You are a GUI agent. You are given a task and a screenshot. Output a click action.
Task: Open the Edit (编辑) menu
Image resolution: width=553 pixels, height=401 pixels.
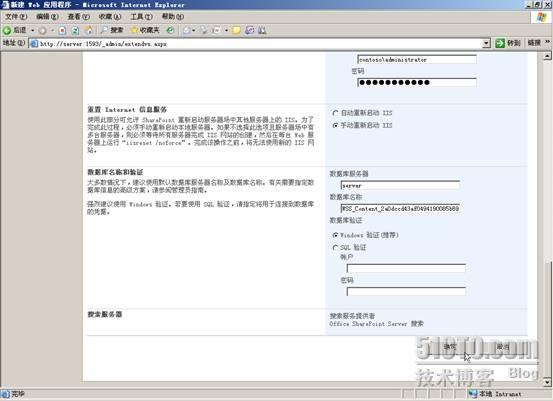pos(47,17)
